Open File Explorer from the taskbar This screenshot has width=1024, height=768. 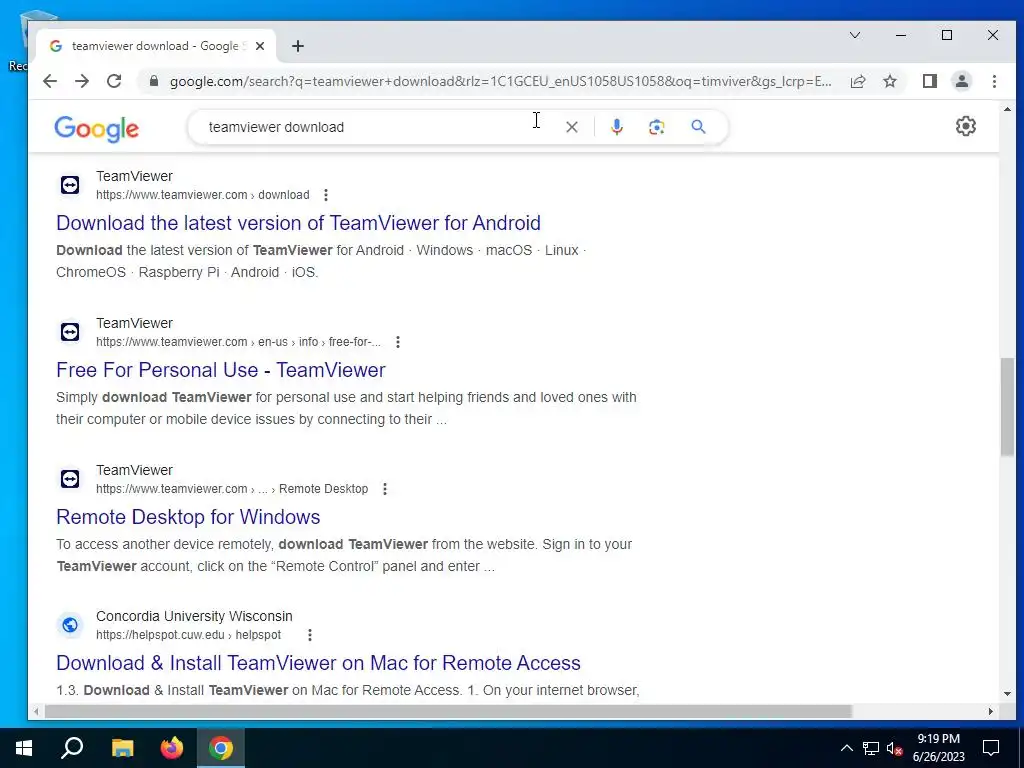coord(122,748)
